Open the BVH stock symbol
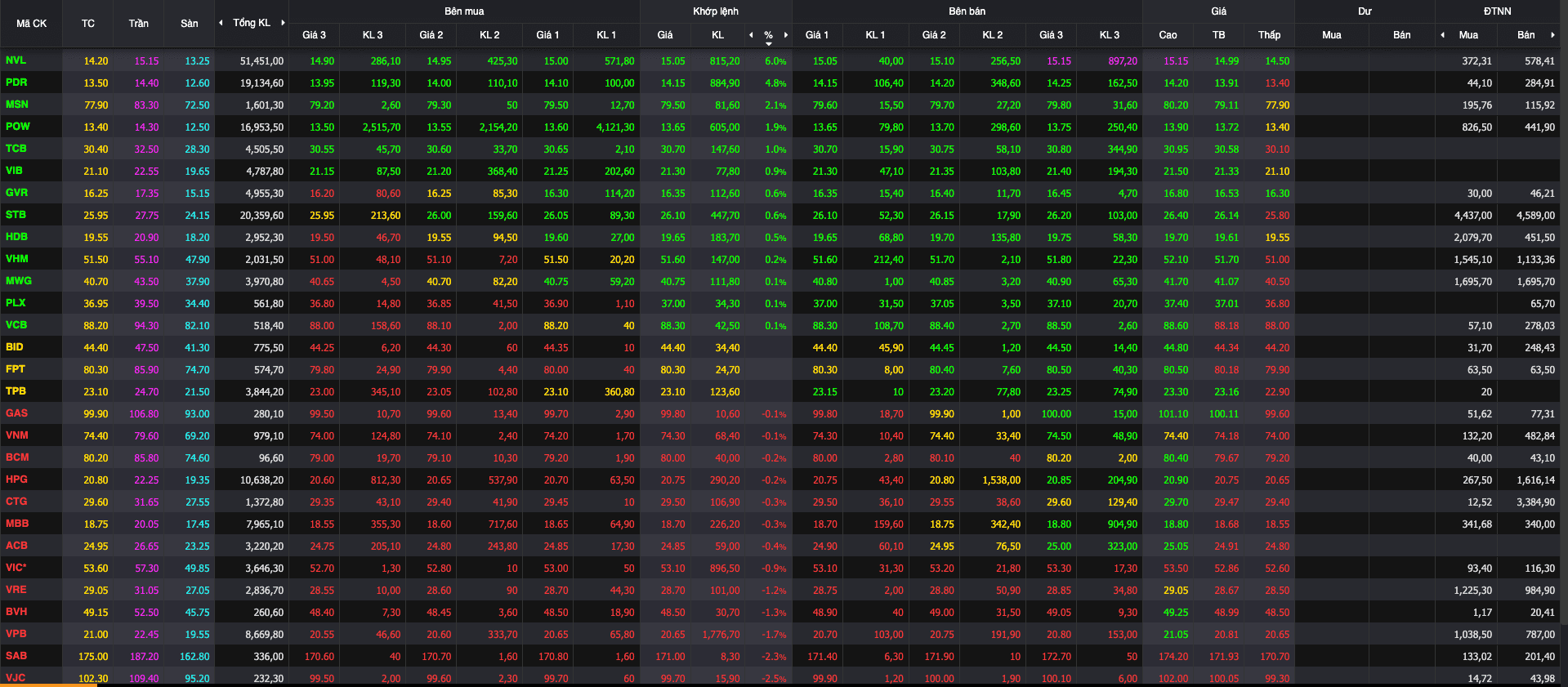The image size is (1568, 687). point(16,612)
